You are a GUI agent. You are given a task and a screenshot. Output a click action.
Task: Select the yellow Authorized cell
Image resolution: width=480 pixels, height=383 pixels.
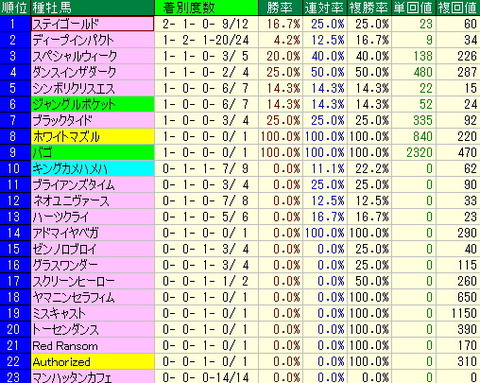coord(93,362)
